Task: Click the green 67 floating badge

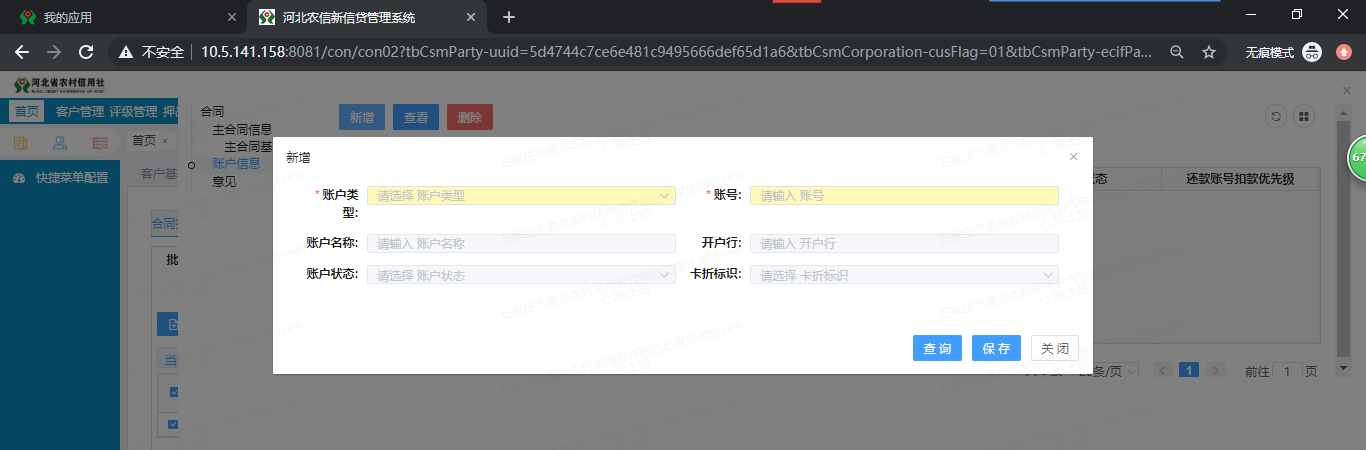Action: tap(1357, 158)
